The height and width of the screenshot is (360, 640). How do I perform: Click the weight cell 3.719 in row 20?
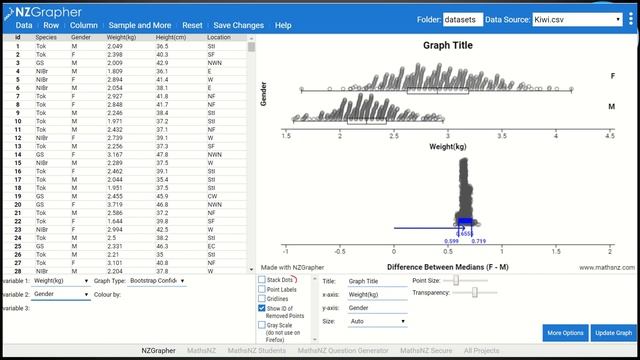(x=115, y=204)
